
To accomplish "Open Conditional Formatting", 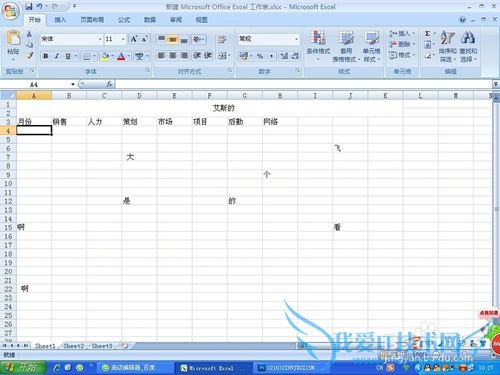I will [318, 46].
